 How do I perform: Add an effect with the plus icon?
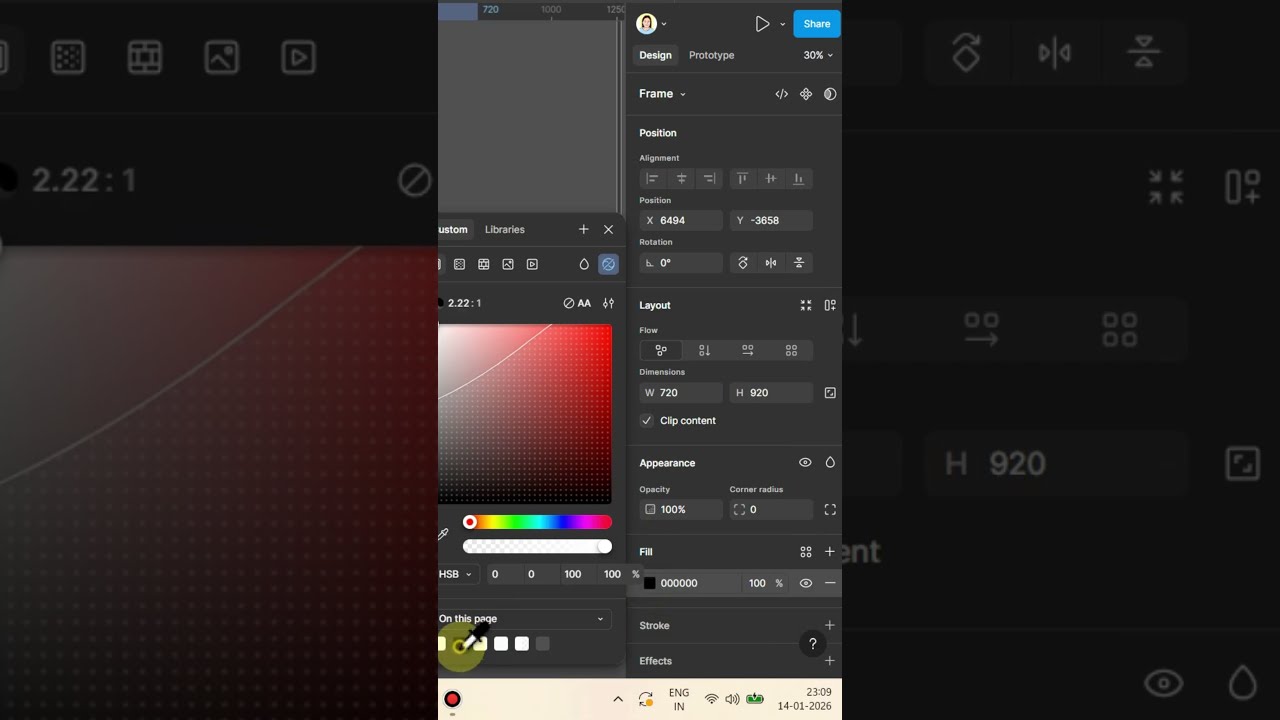(x=830, y=661)
